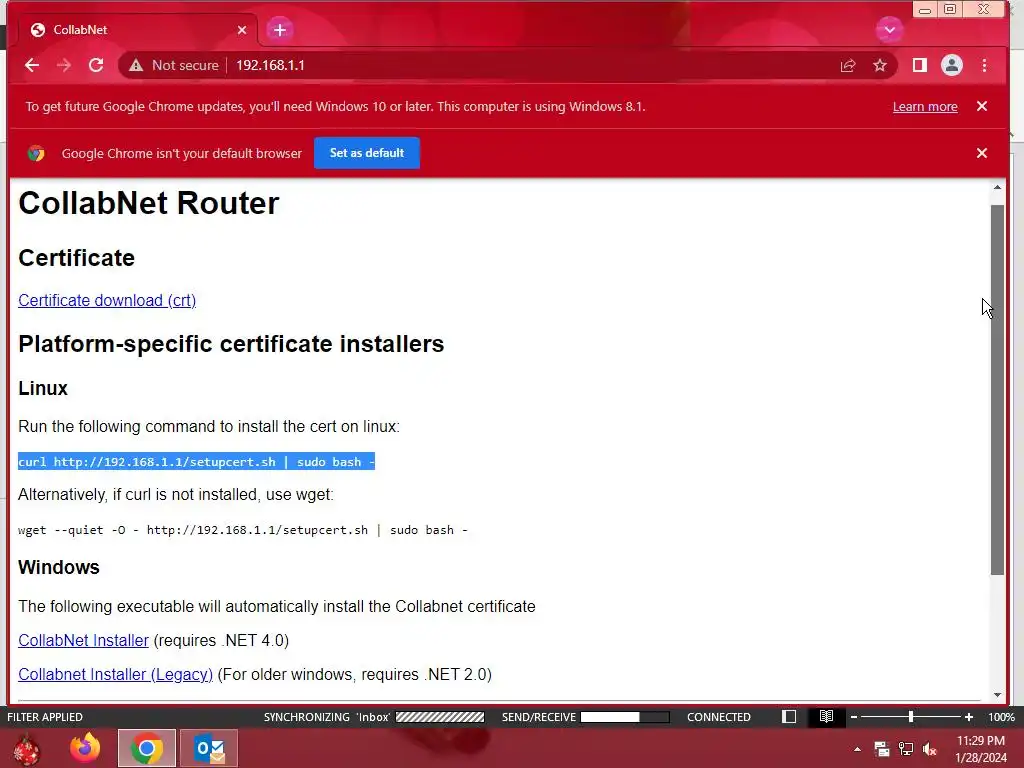Expand the tab search dropdown
Screen dimensions: 1024x768
889,30
